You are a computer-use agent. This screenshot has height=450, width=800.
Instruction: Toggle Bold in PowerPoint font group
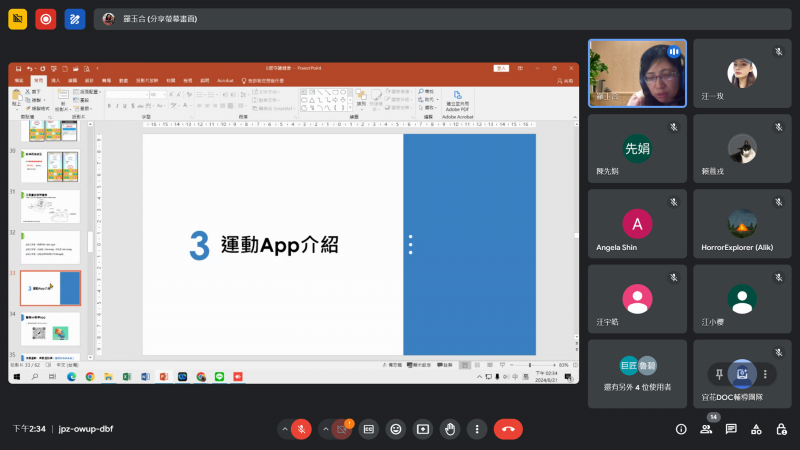click(x=109, y=106)
